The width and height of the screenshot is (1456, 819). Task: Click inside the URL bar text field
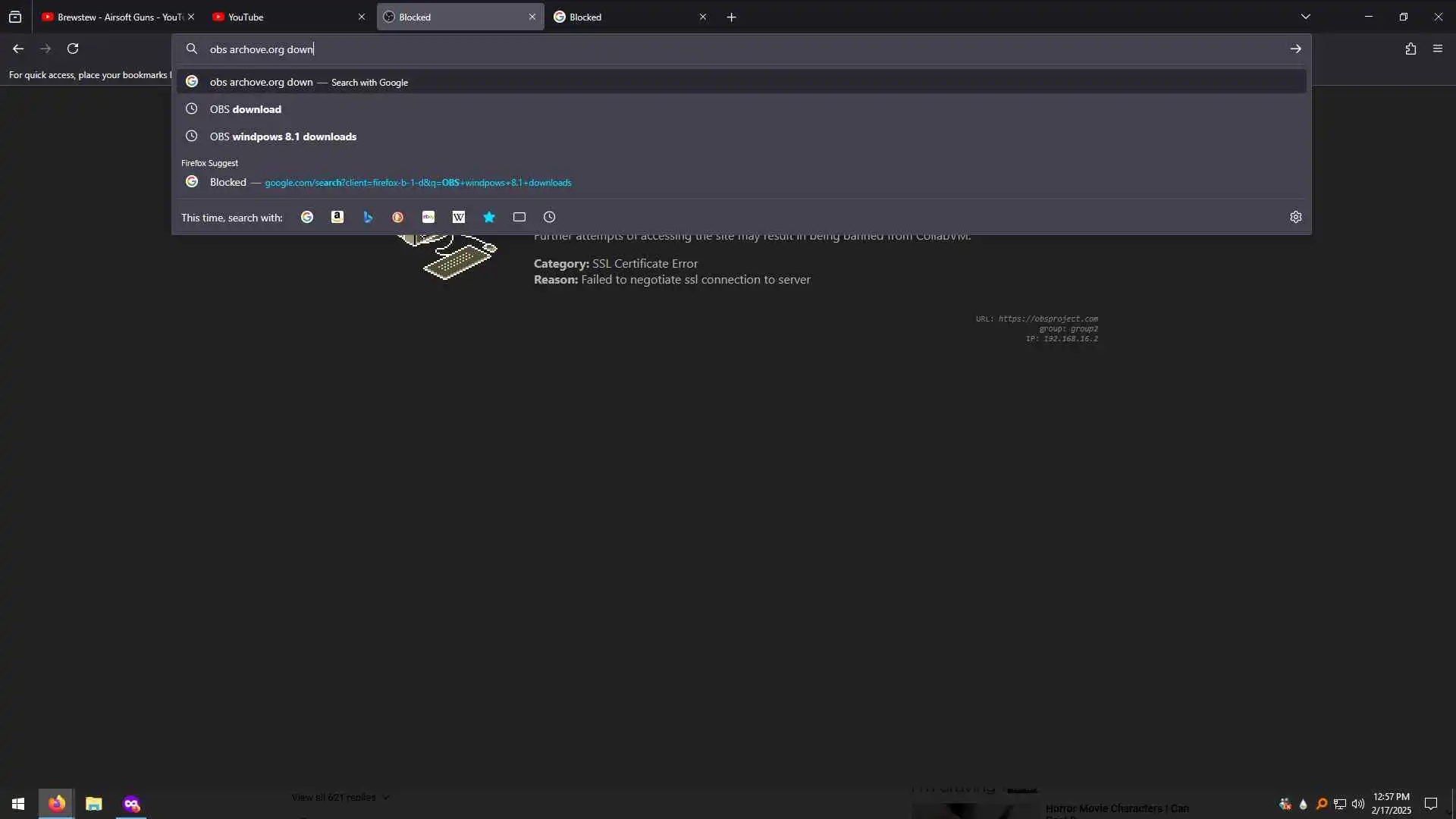682,49
